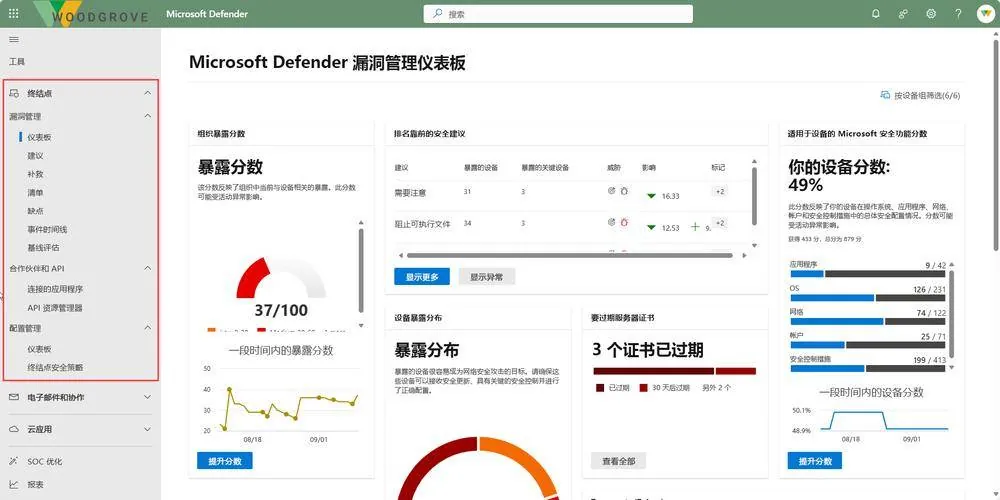Open the community people icon in header
Viewport: 1000px width, 500px height.
[903, 13]
